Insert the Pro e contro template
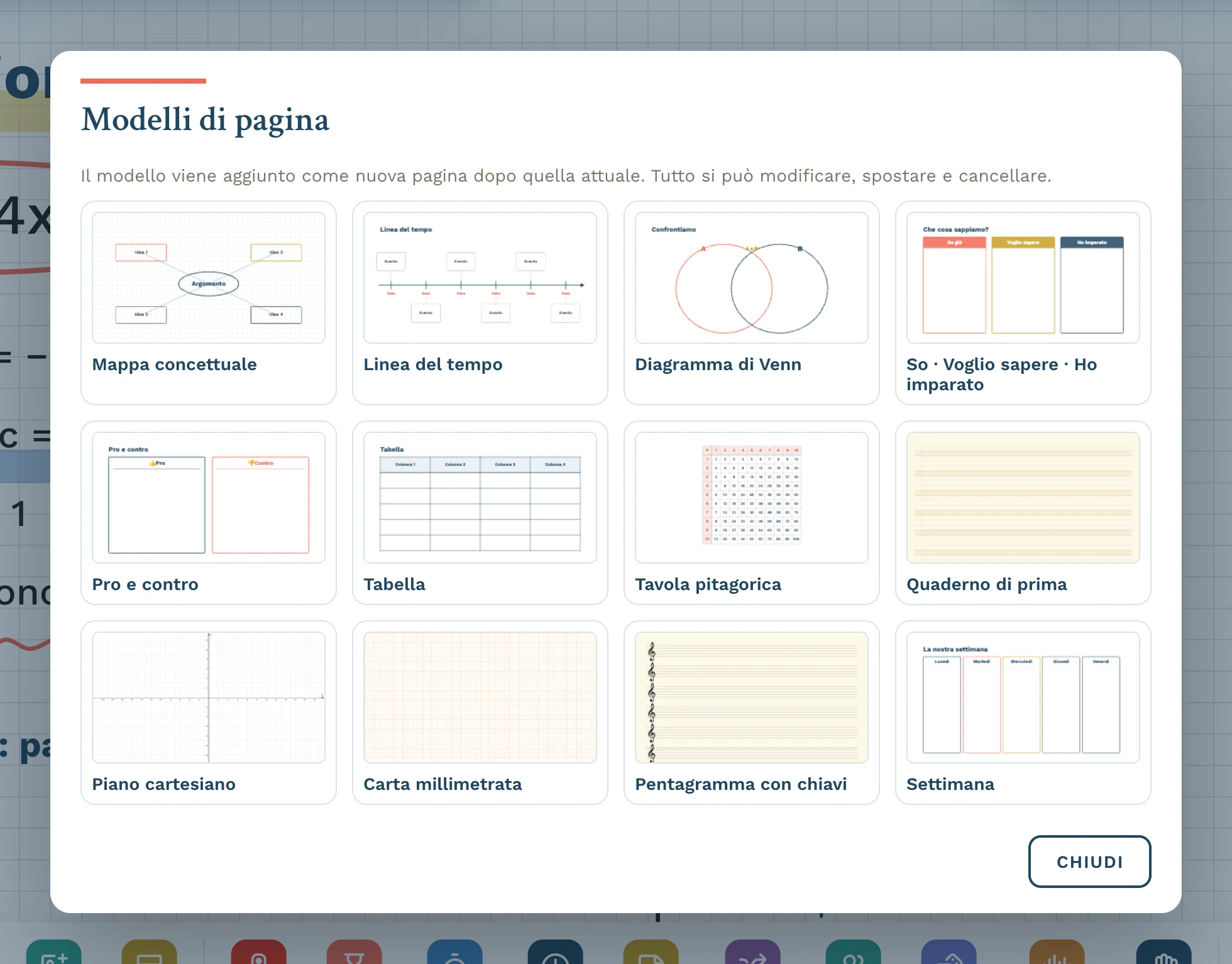The height and width of the screenshot is (964, 1232). point(209,513)
